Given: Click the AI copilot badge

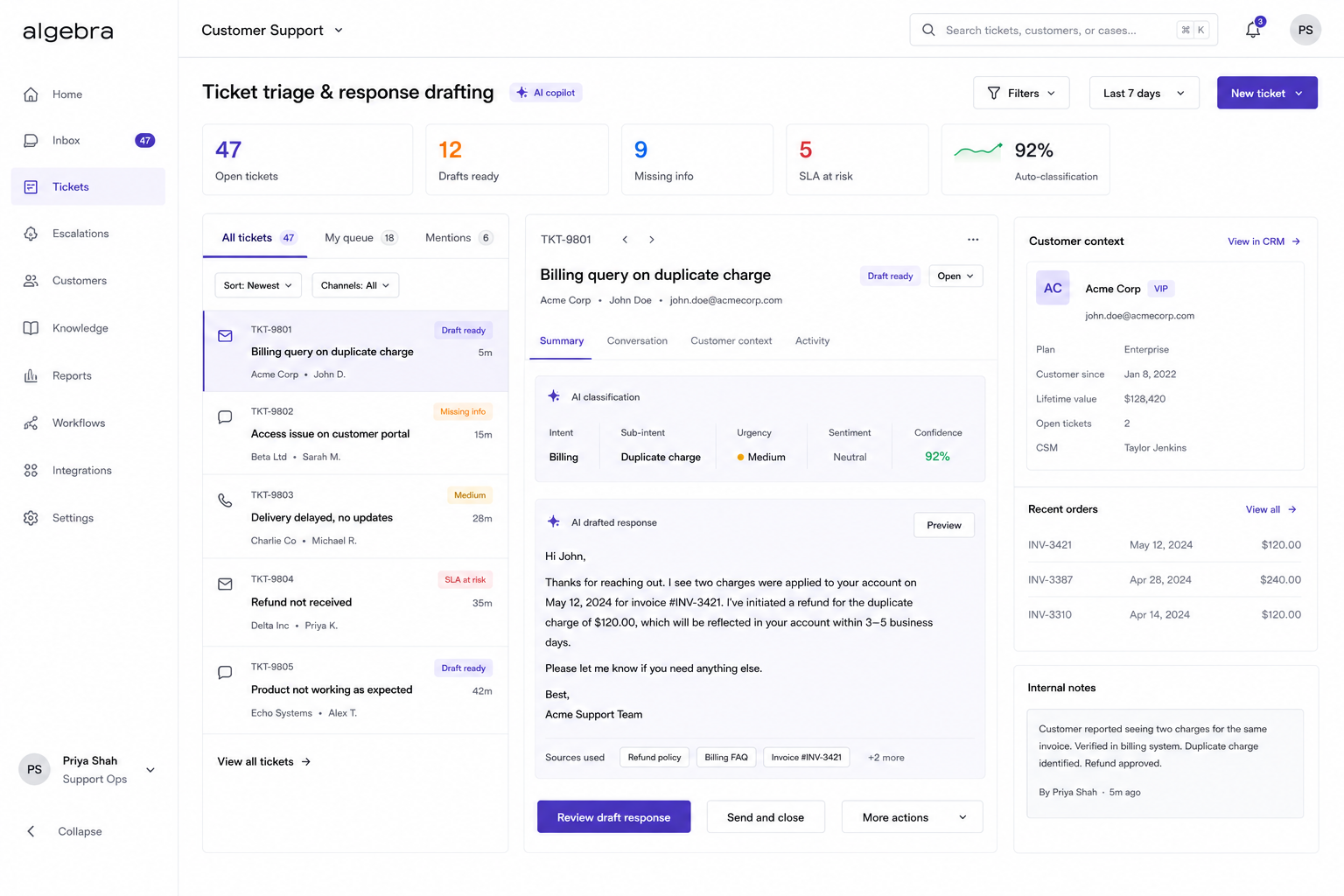Looking at the screenshot, I should 546,93.
